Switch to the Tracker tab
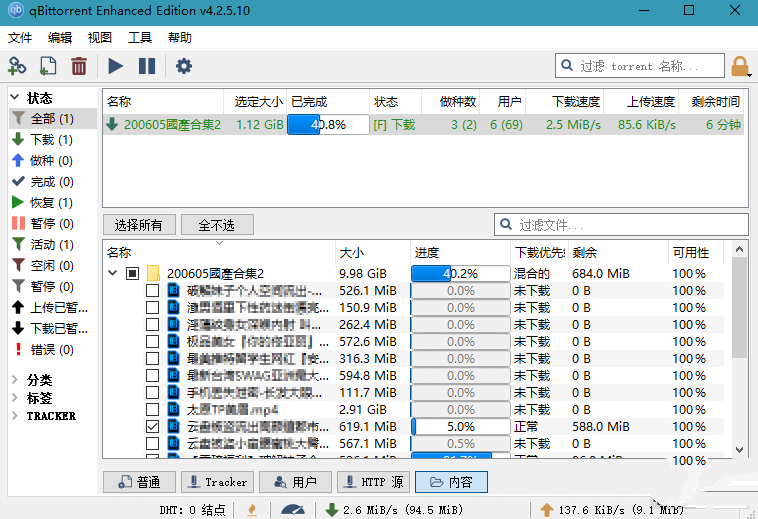This screenshot has width=758, height=519. (217, 482)
